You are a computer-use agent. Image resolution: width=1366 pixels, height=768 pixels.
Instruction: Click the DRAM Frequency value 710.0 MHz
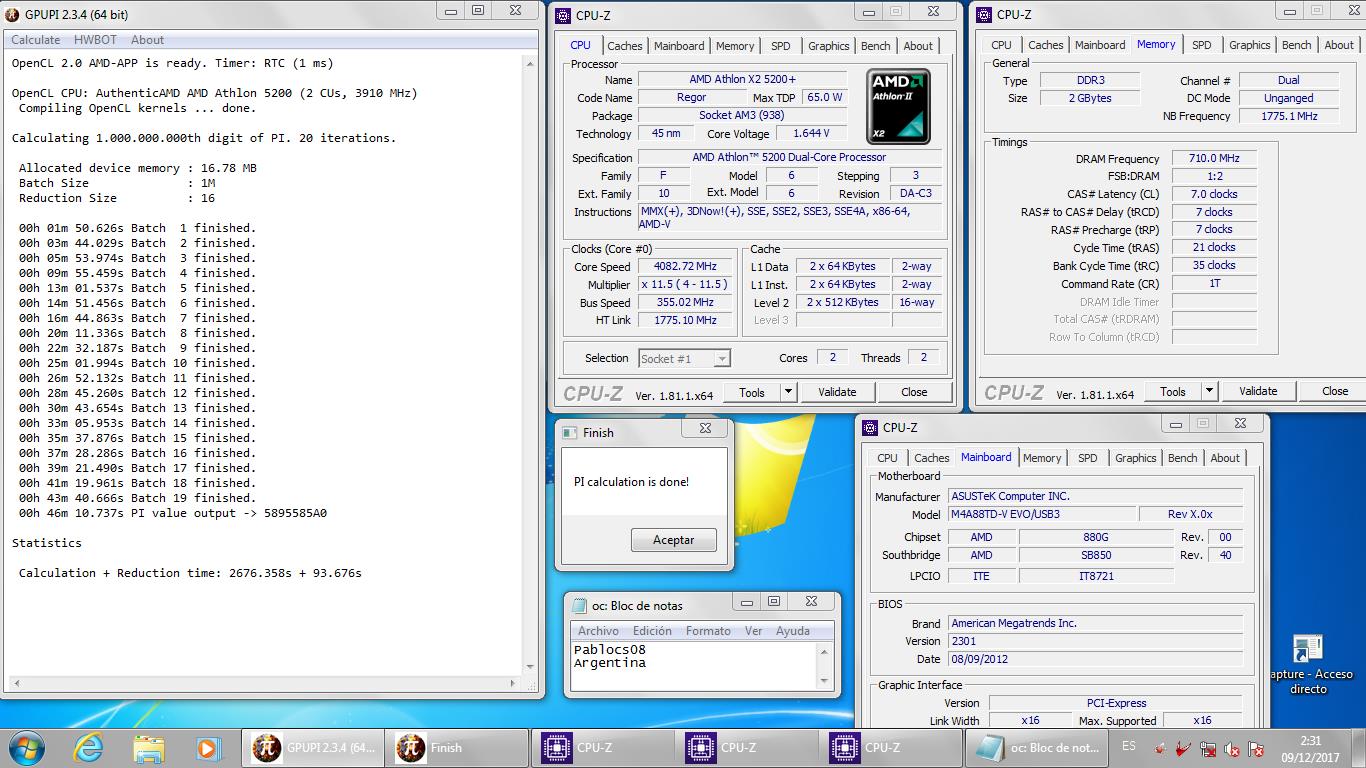[x=1214, y=158]
